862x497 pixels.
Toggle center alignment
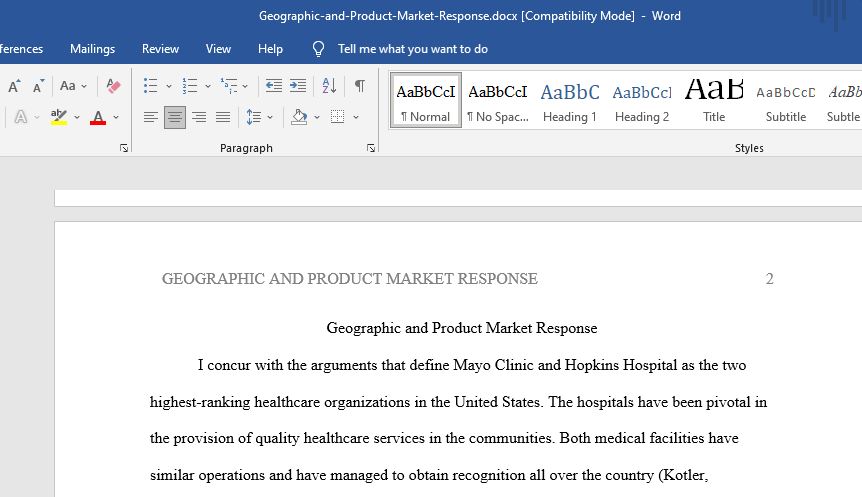tap(175, 117)
